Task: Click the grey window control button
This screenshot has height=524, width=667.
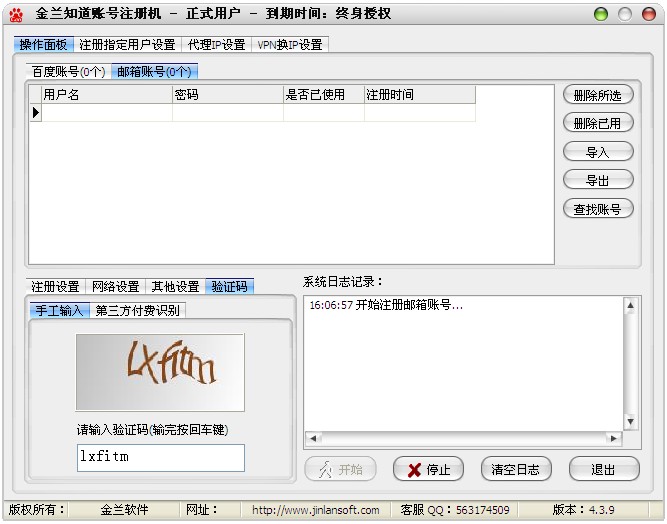Action: (x=624, y=14)
